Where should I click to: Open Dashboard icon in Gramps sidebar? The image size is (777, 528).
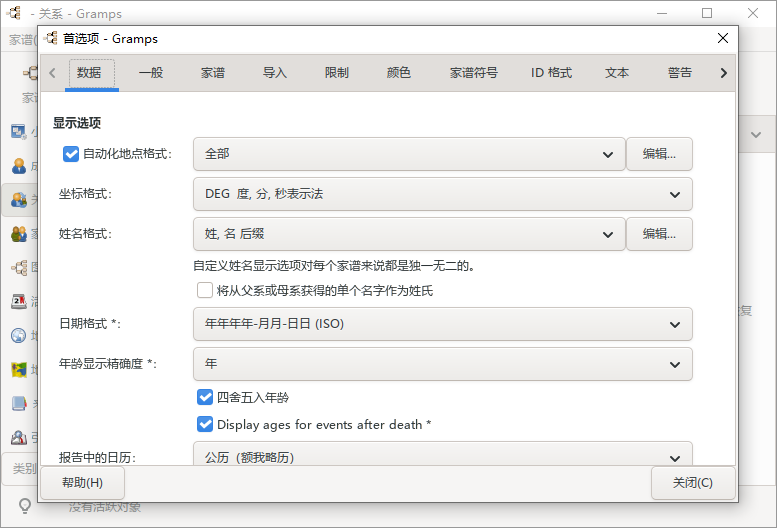18,132
